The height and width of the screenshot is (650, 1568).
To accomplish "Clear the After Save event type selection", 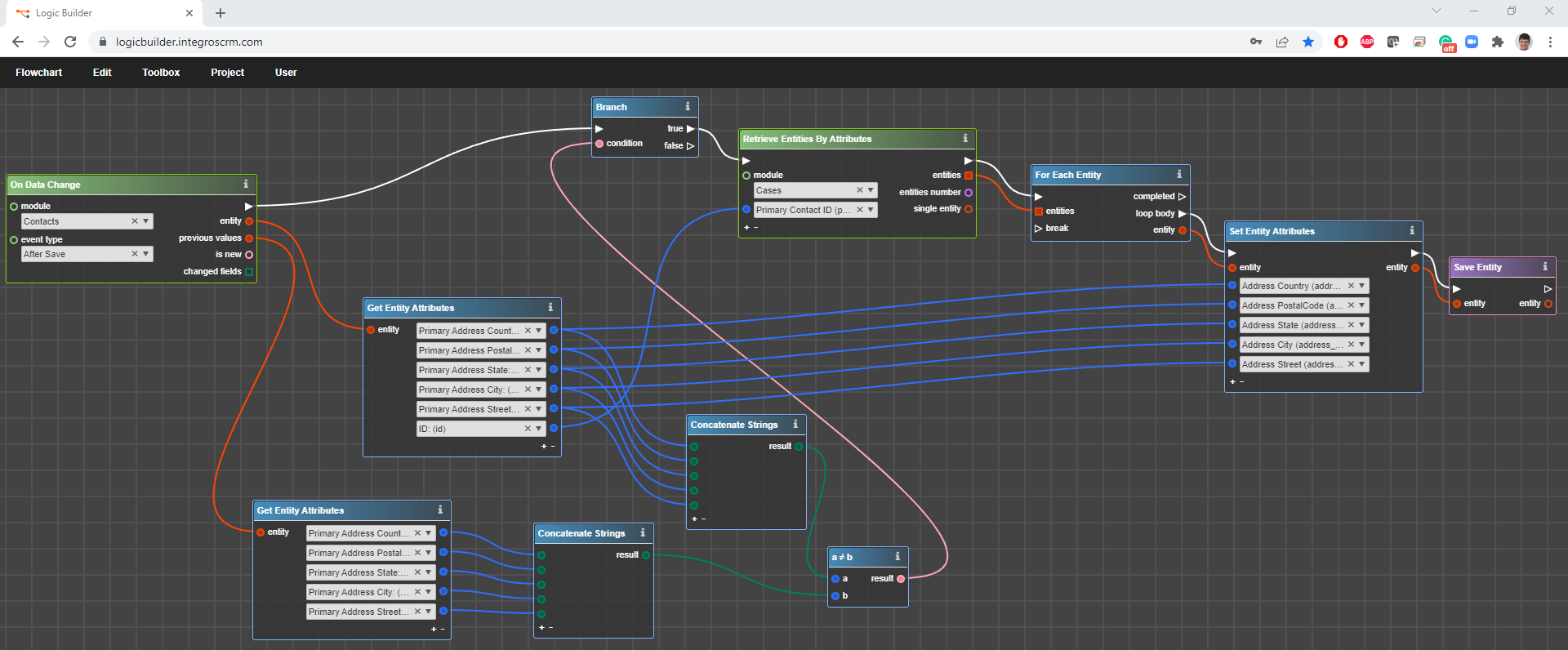I will tap(135, 254).
